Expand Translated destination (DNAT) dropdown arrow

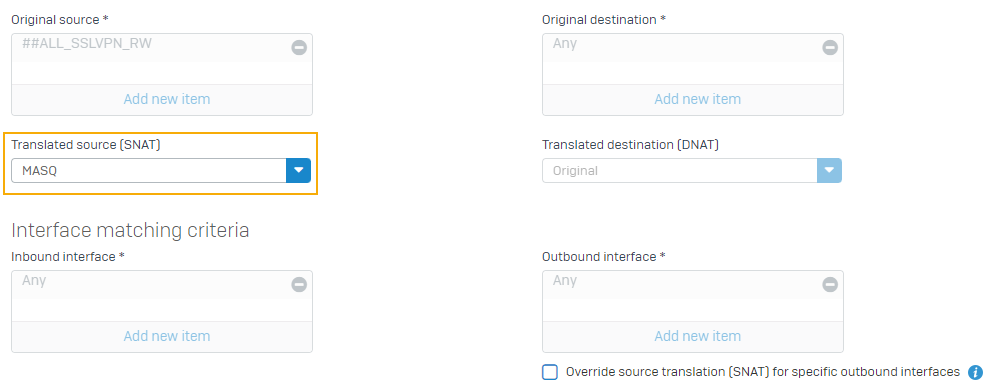point(829,171)
